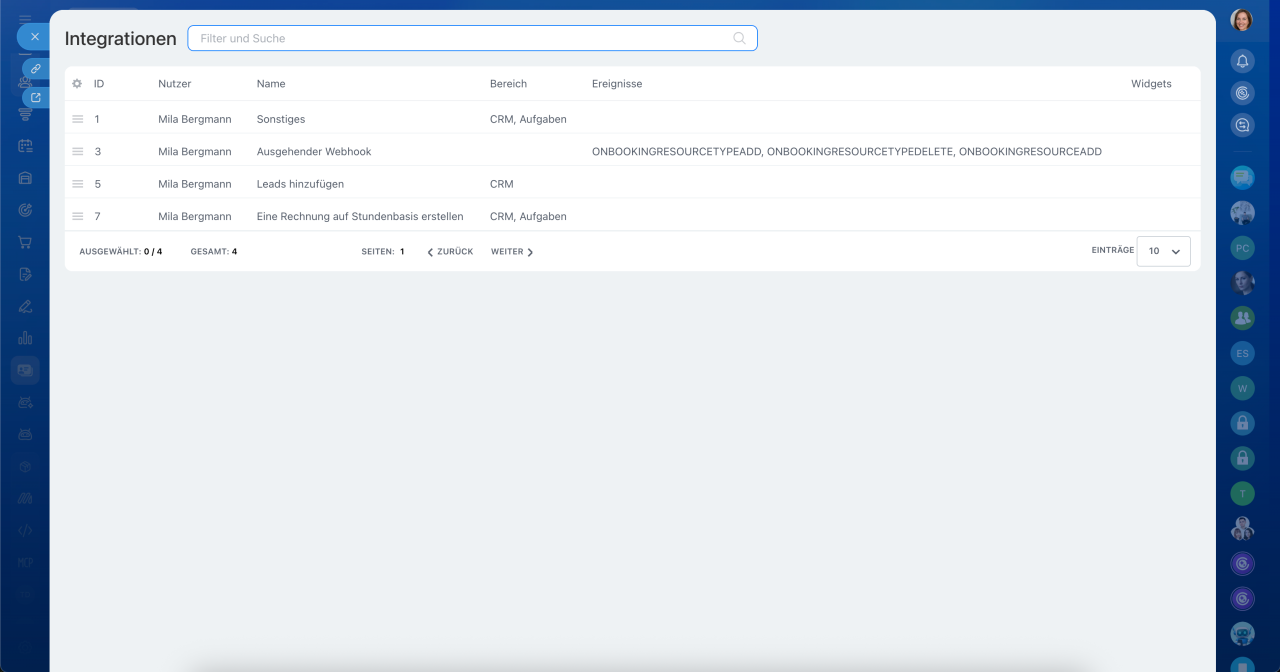Sort by the Bereich column header

click(508, 84)
